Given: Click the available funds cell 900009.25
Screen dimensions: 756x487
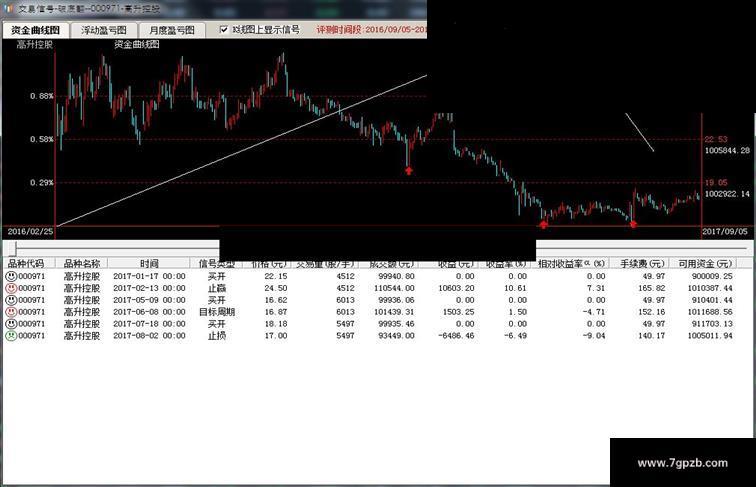Looking at the screenshot, I should pos(712,276).
